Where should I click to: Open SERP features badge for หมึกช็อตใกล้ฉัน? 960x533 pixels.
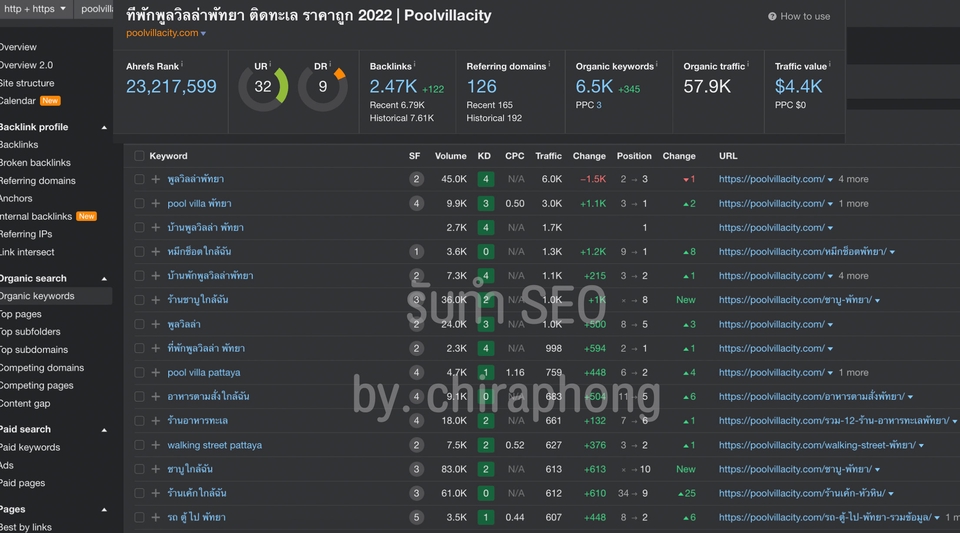coord(416,252)
